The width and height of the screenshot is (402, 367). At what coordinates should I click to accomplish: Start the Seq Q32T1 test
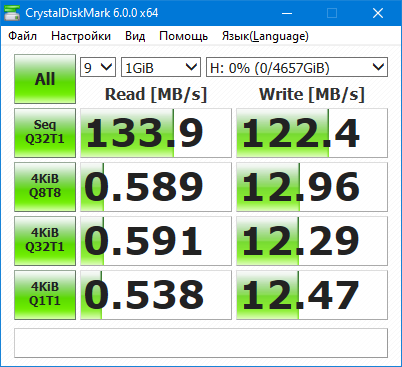(45, 133)
